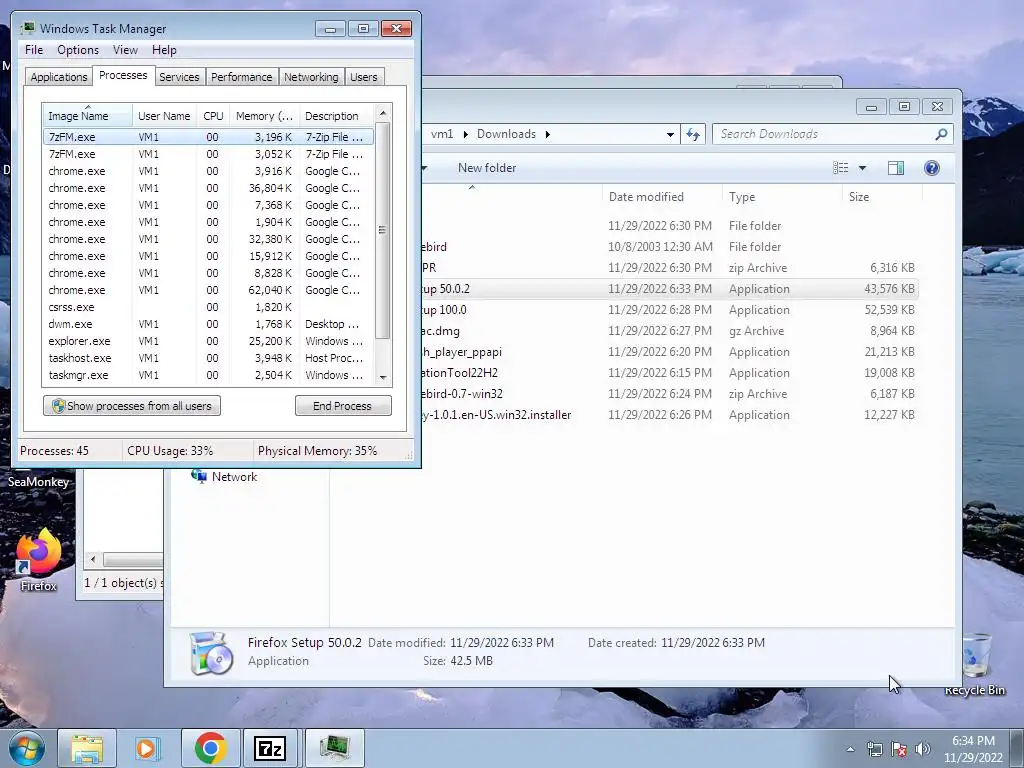Open Task Manager File menu
This screenshot has width=1024, height=768.
(34, 50)
